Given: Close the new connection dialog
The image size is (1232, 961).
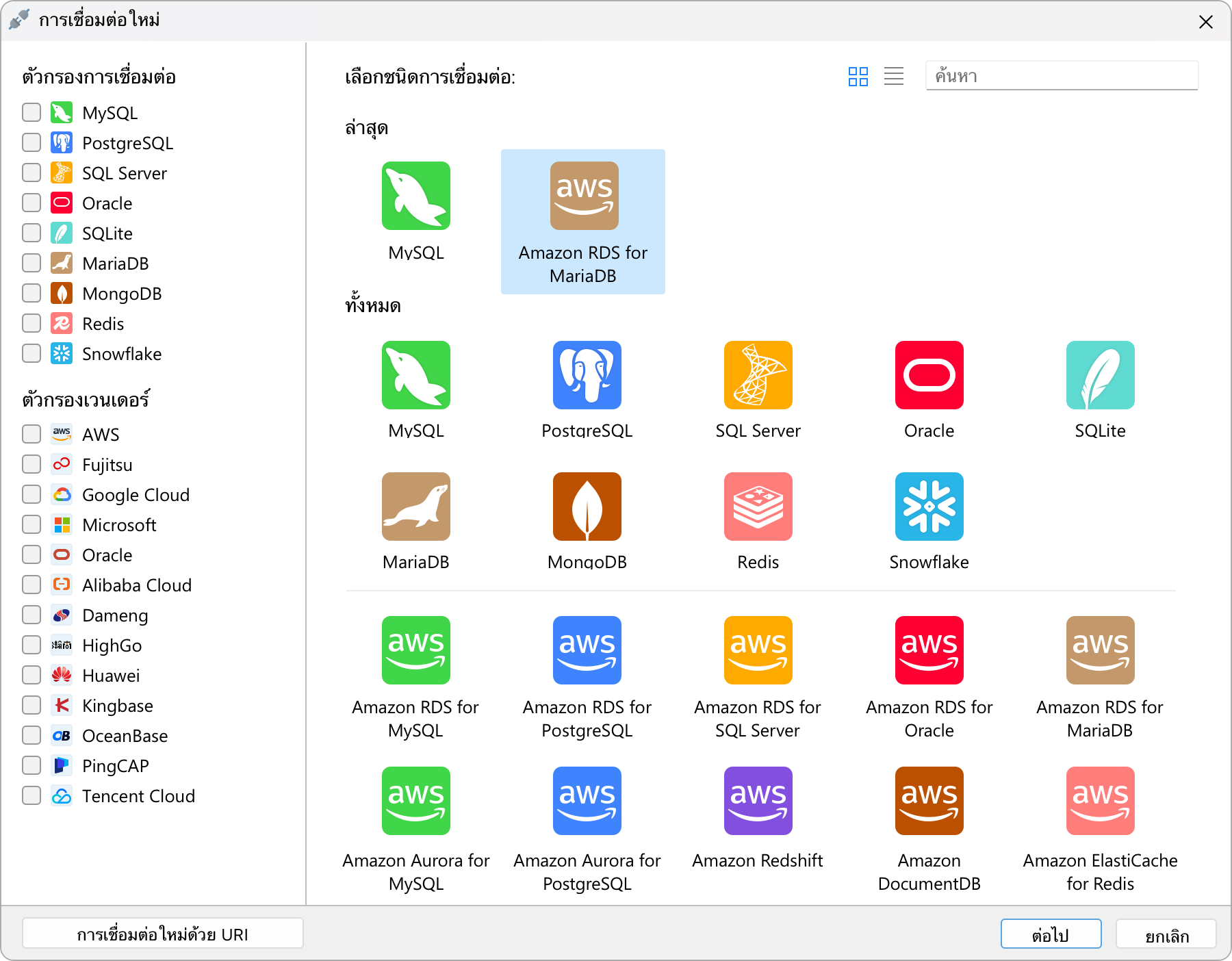Looking at the screenshot, I should coord(1206,22).
